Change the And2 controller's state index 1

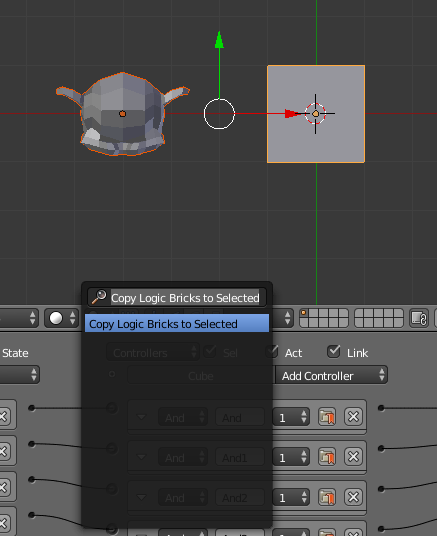pos(291,497)
